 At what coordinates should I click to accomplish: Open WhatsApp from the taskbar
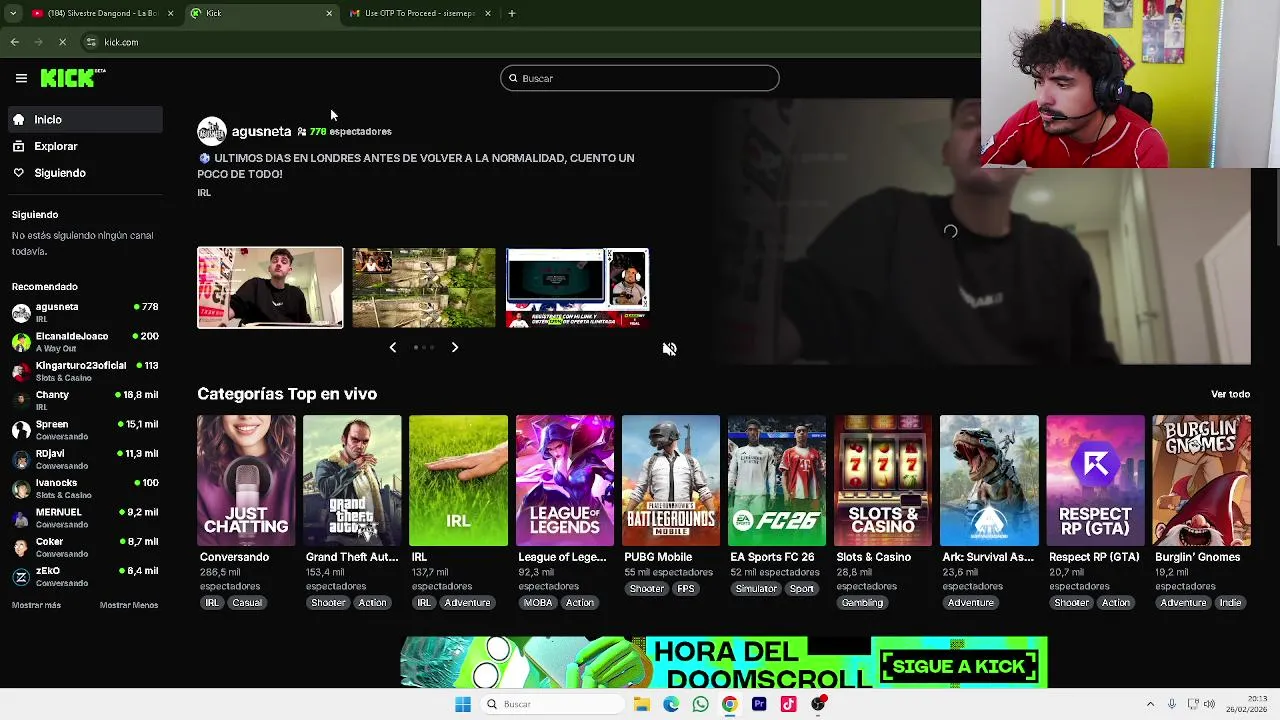pos(700,704)
